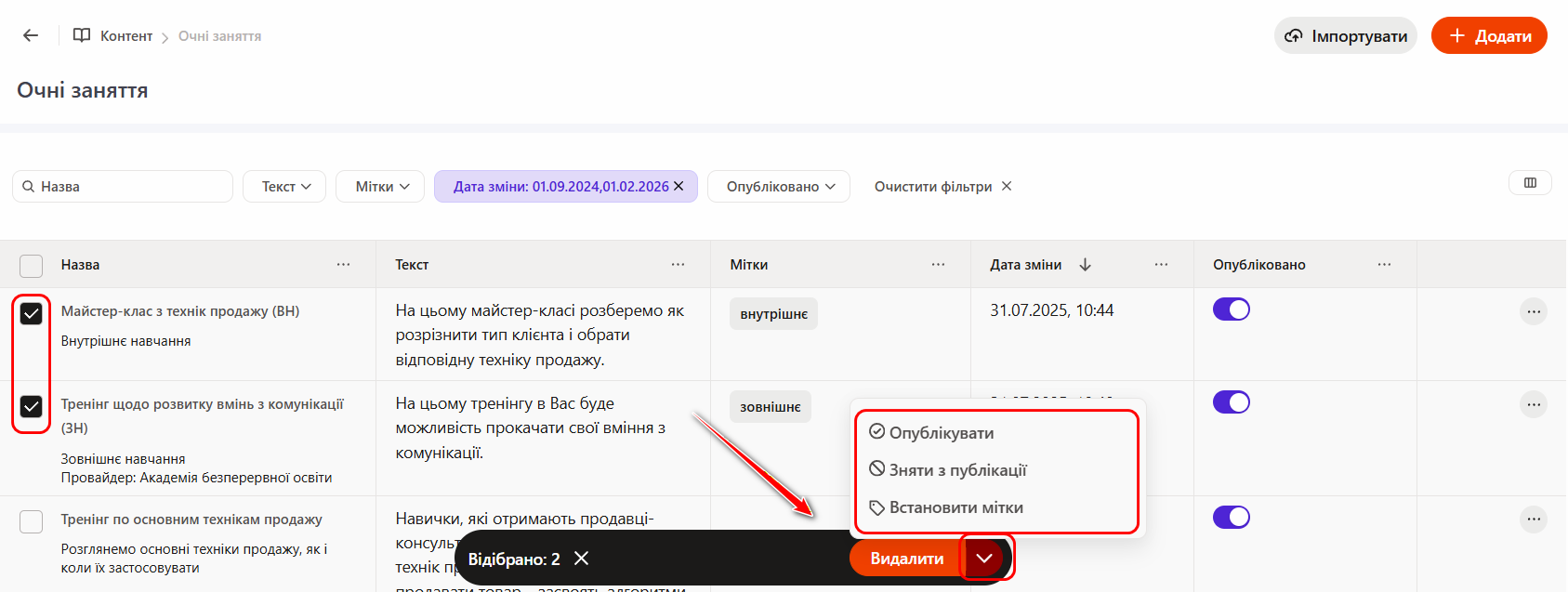The height and width of the screenshot is (592, 1568).
Task: Remove the 'Дата зміни' date filter
Action: click(679, 186)
